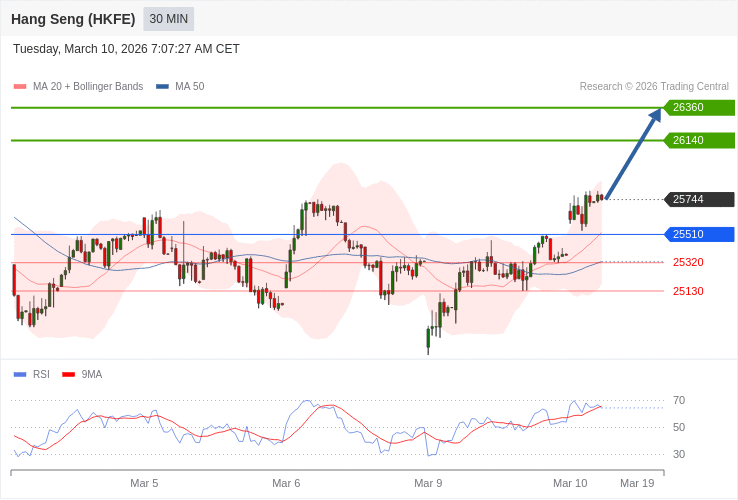This screenshot has height=500, width=738.
Task: Click the 25744 current price tag
Action: pos(699,200)
